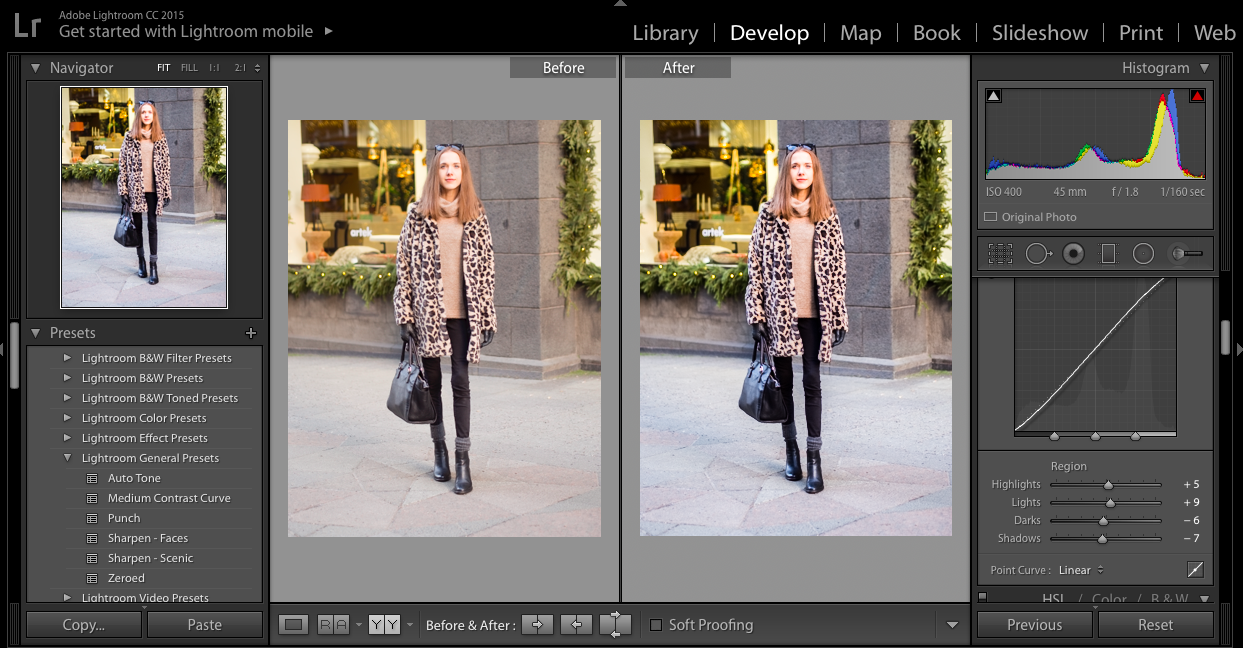
Task: Click the right panel scrollbar handle
Action: (1226, 337)
